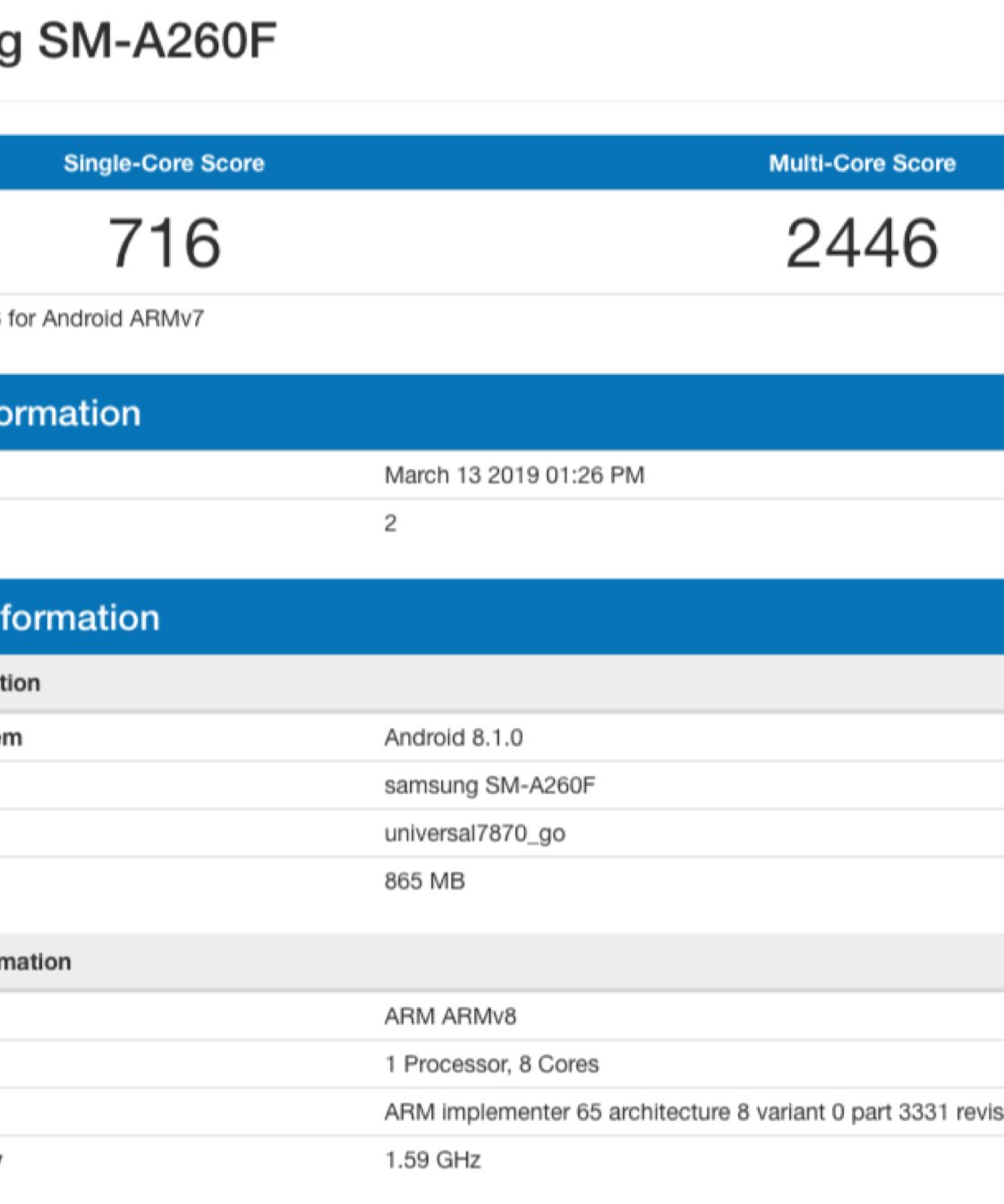This screenshot has width=1004, height=1204.
Task: Click the blue header ending in 'formation'
Action: pyautogui.click(x=80, y=618)
